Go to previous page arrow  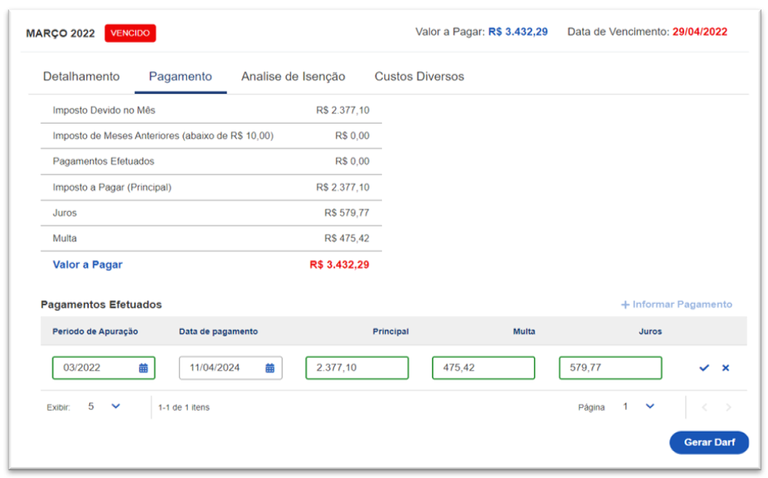coord(704,407)
